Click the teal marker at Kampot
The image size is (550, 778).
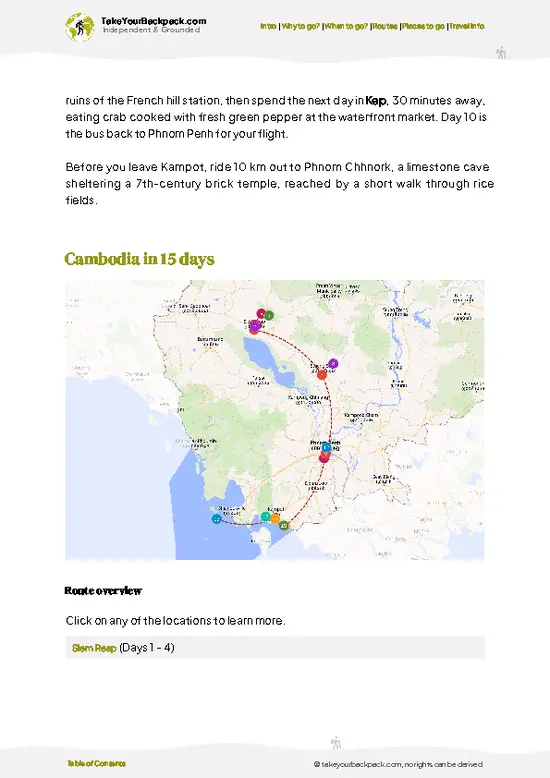[266, 517]
